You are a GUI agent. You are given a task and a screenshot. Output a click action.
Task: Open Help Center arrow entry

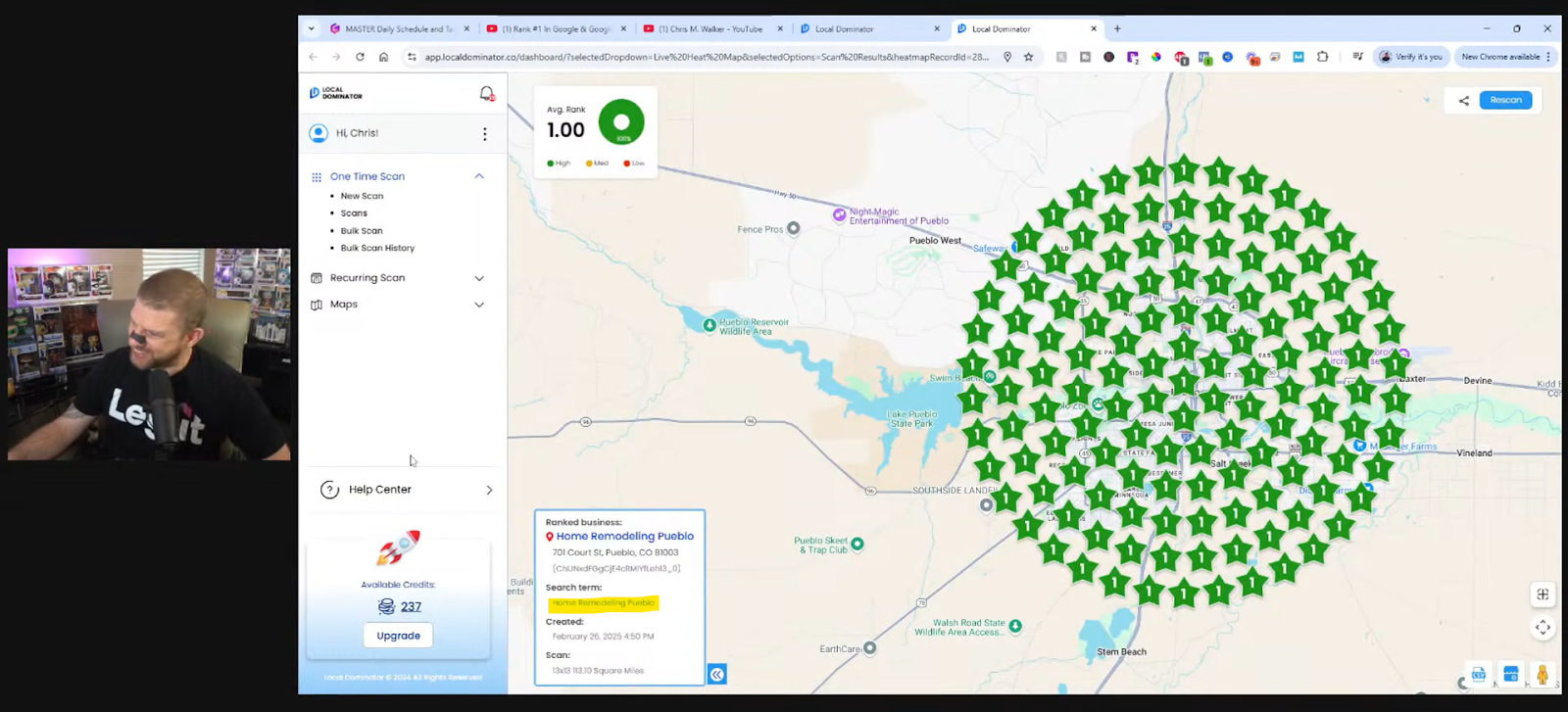pos(489,490)
